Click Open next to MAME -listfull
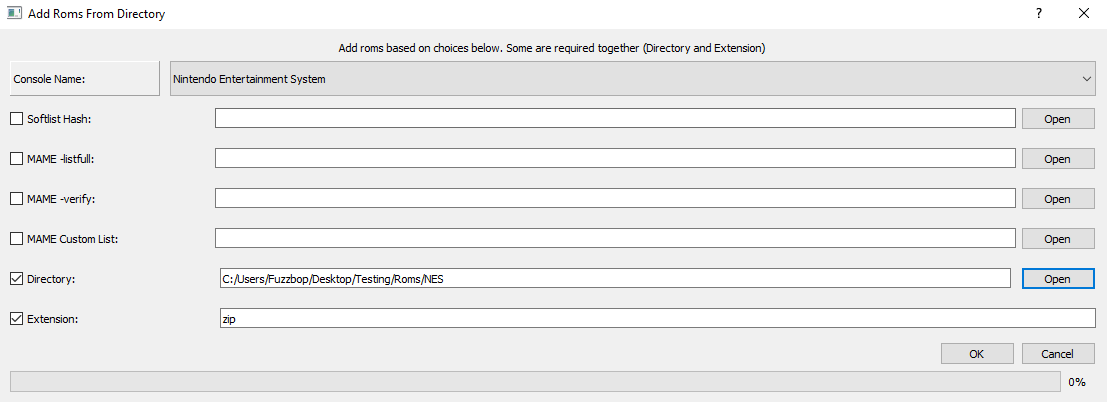This screenshot has width=1107, height=402. click(x=1057, y=159)
